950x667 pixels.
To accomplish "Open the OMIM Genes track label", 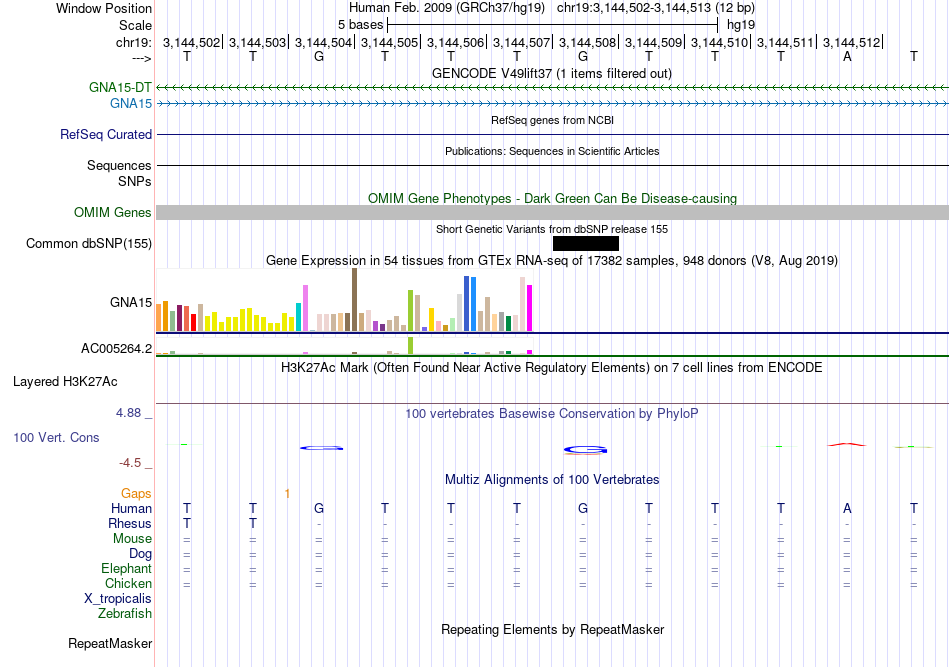I will [113, 213].
